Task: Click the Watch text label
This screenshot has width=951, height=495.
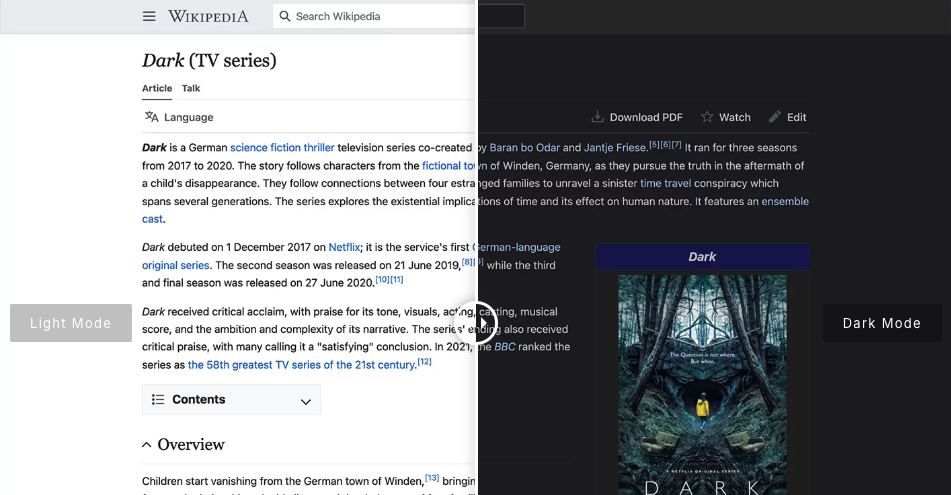Action: click(x=734, y=117)
